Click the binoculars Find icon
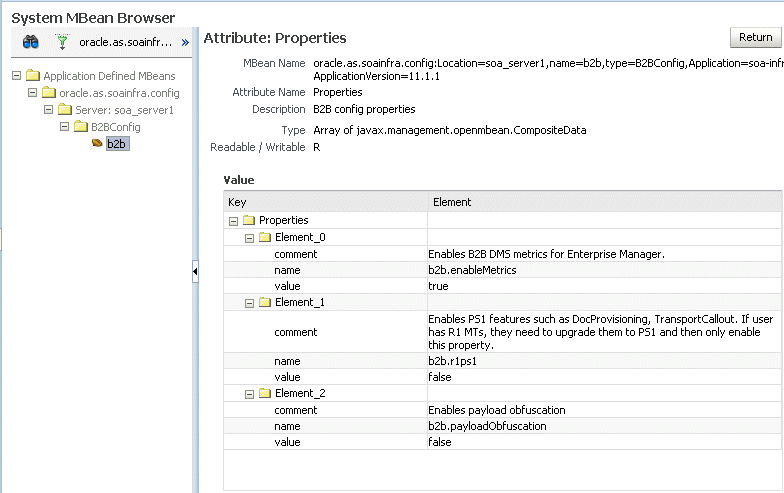 (x=30, y=42)
